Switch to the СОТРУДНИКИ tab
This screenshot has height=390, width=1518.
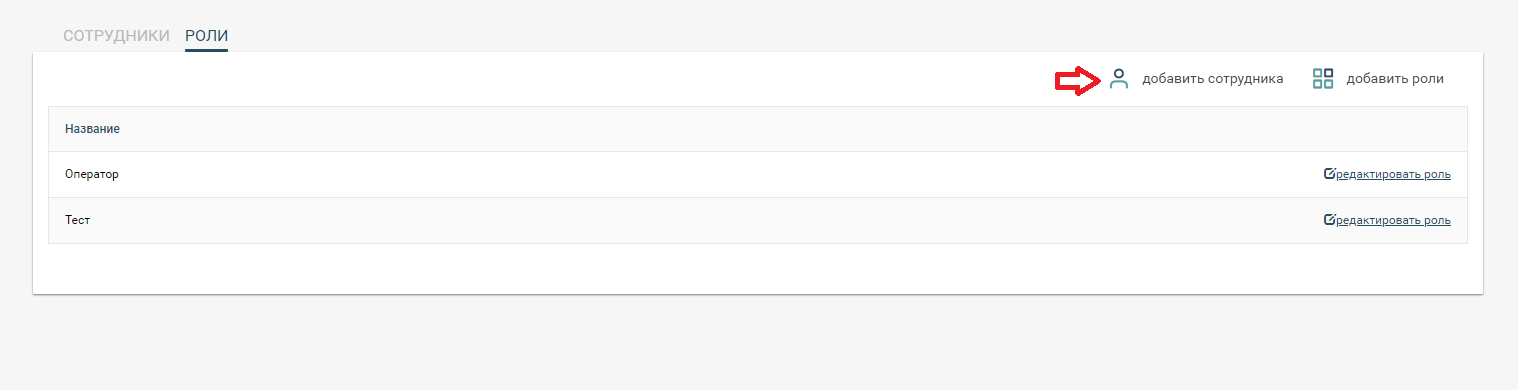(117, 36)
